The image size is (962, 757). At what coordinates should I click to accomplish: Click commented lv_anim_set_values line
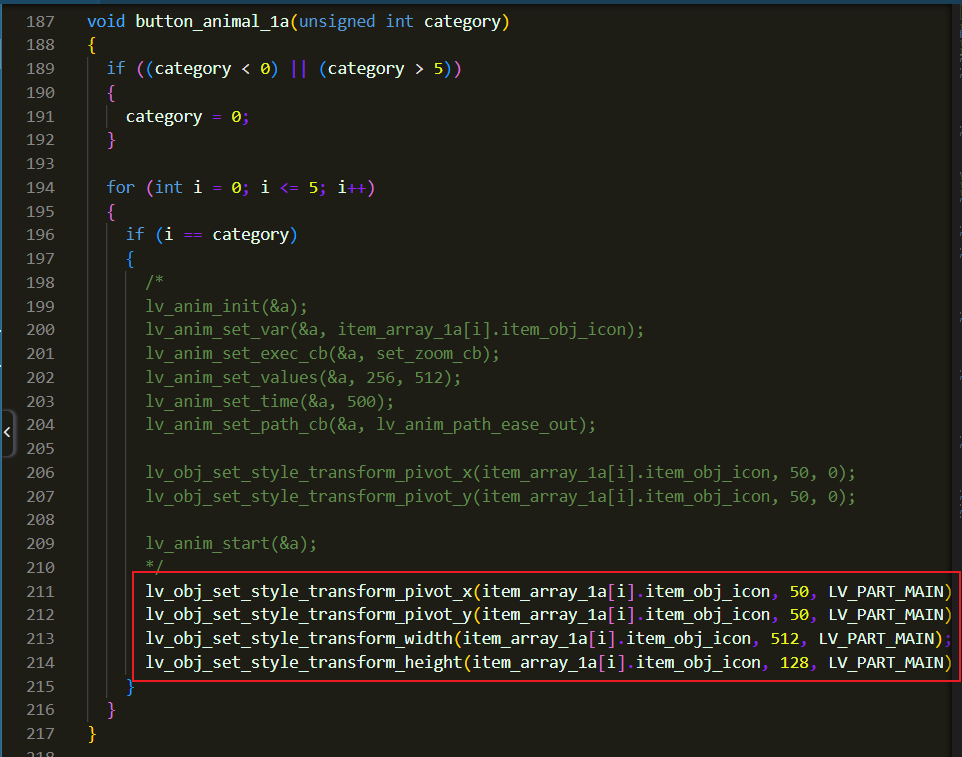coord(303,378)
